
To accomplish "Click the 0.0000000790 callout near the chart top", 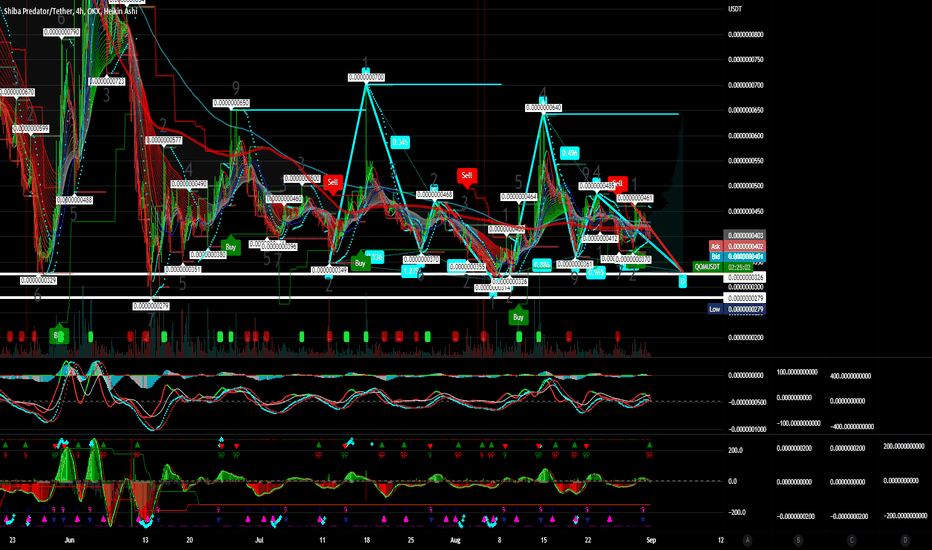I will tap(61, 32).
